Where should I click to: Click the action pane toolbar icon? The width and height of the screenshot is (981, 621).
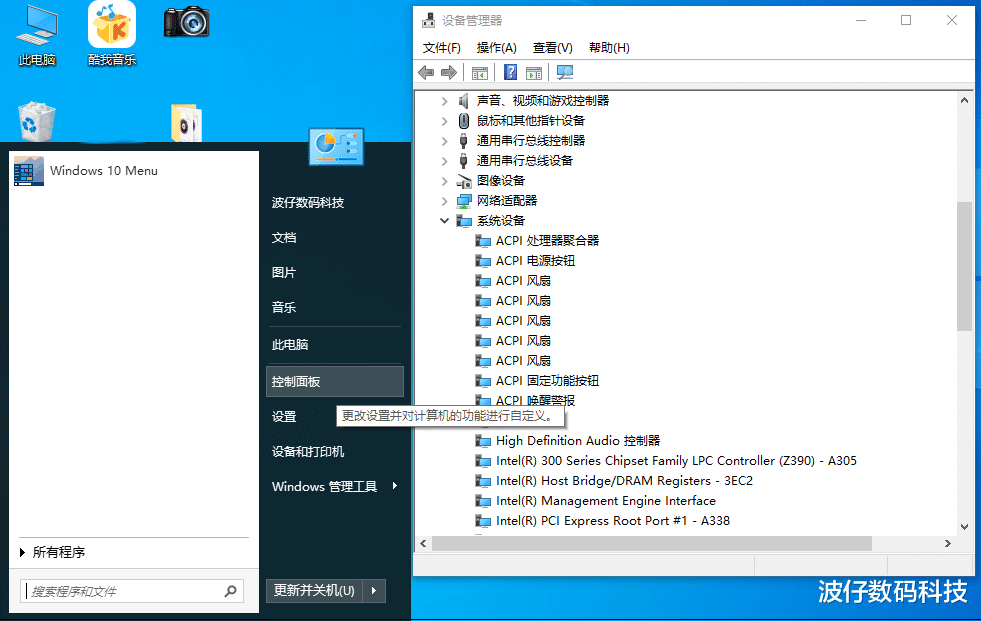tap(534, 73)
